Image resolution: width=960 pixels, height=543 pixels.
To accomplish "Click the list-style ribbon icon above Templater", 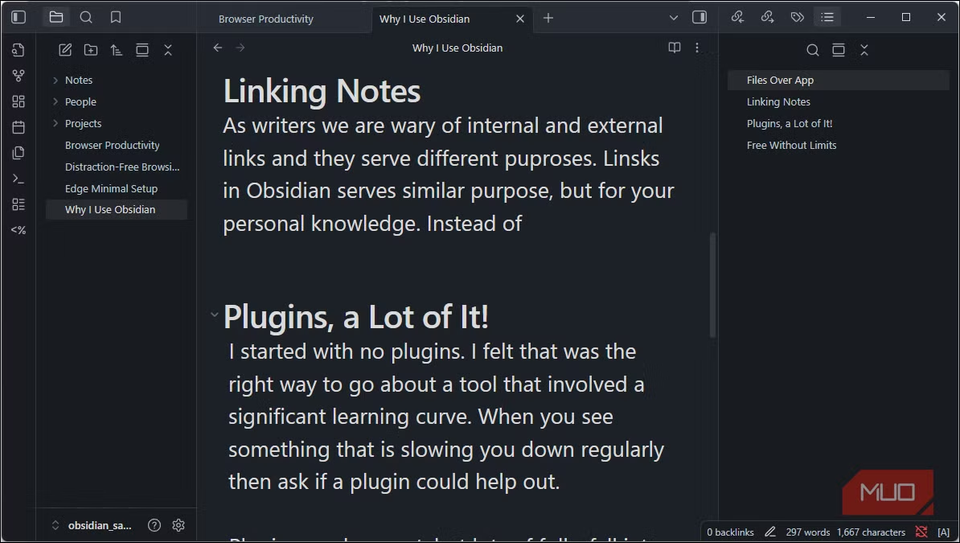I will (x=18, y=204).
